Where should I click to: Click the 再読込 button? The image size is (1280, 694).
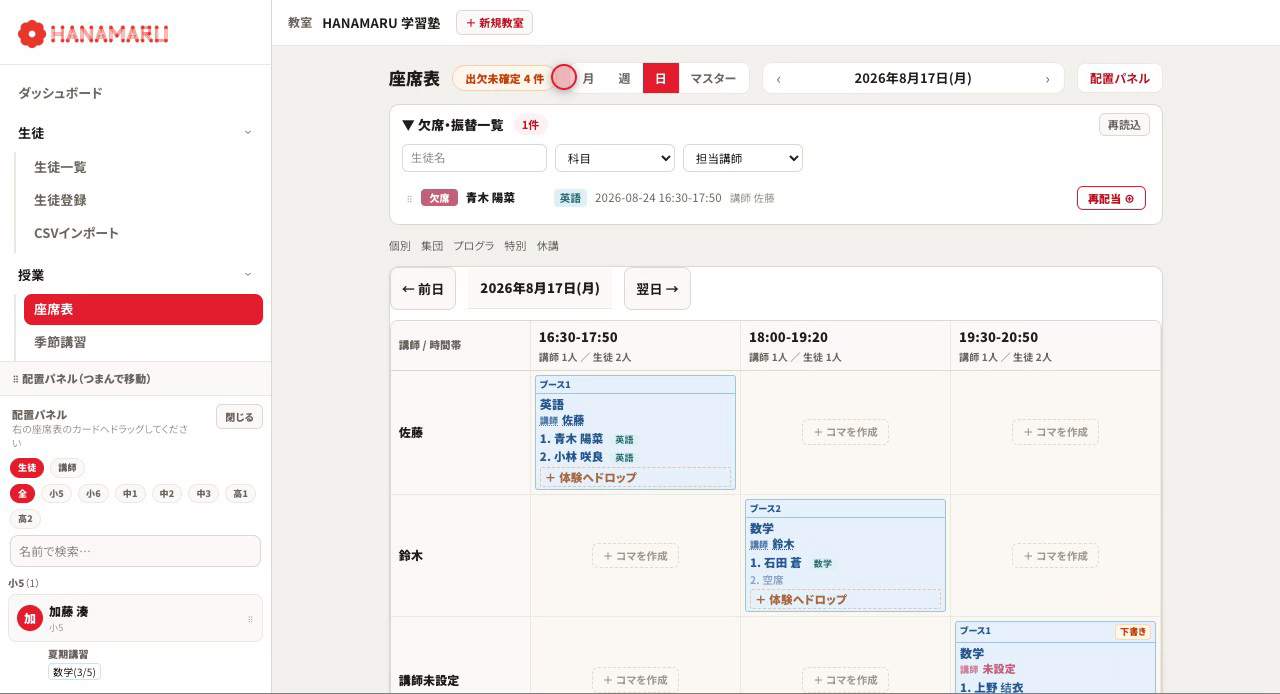pyautogui.click(x=1124, y=125)
